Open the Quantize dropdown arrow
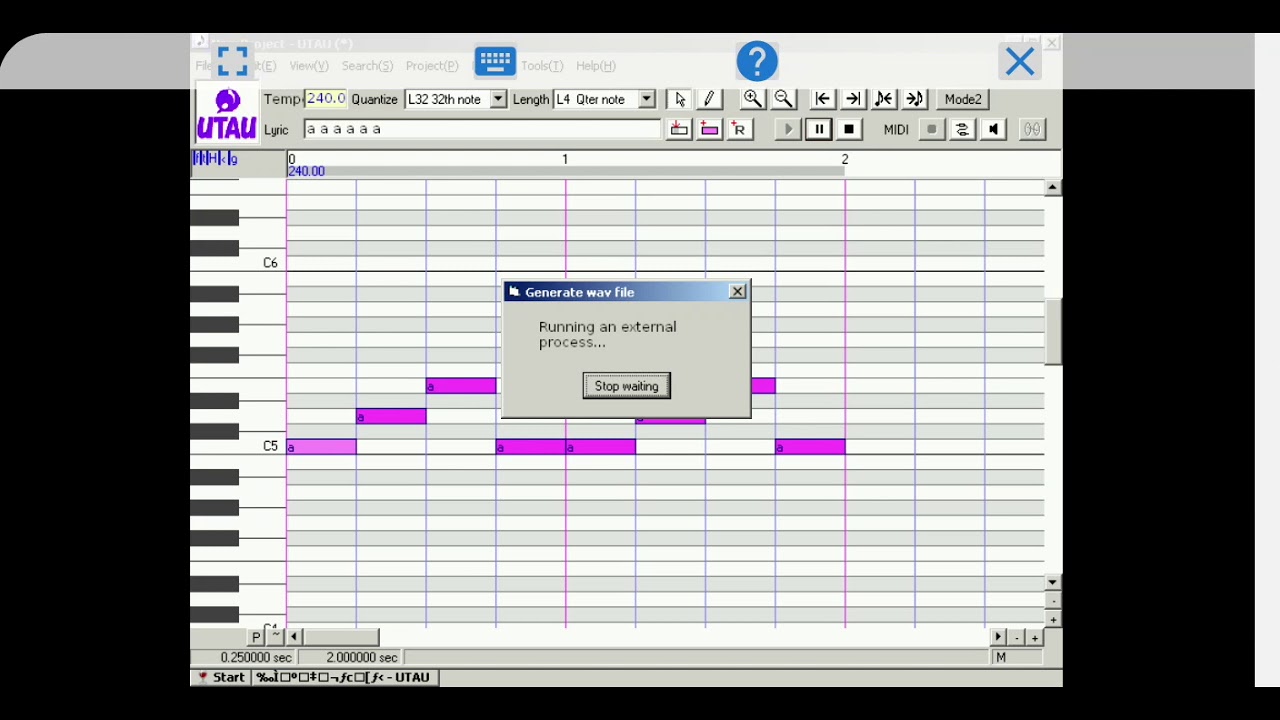The width and height of the screenshot is (1280, 720). pyautogui.click(x=498, y=99)
